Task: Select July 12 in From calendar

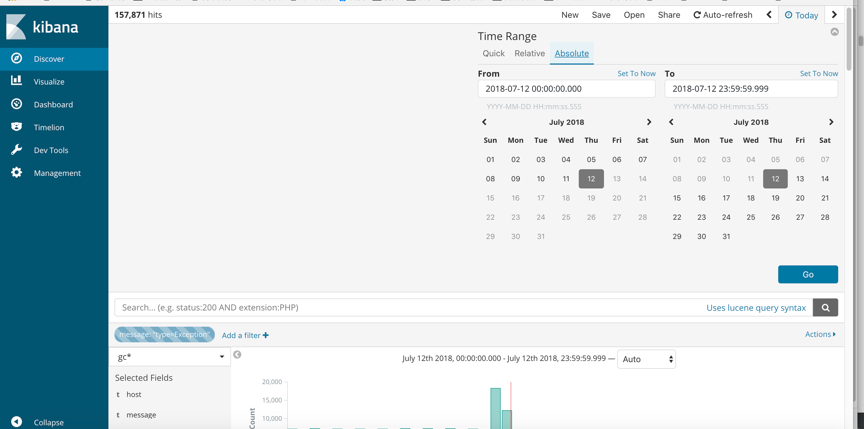Action: (591, 179)
